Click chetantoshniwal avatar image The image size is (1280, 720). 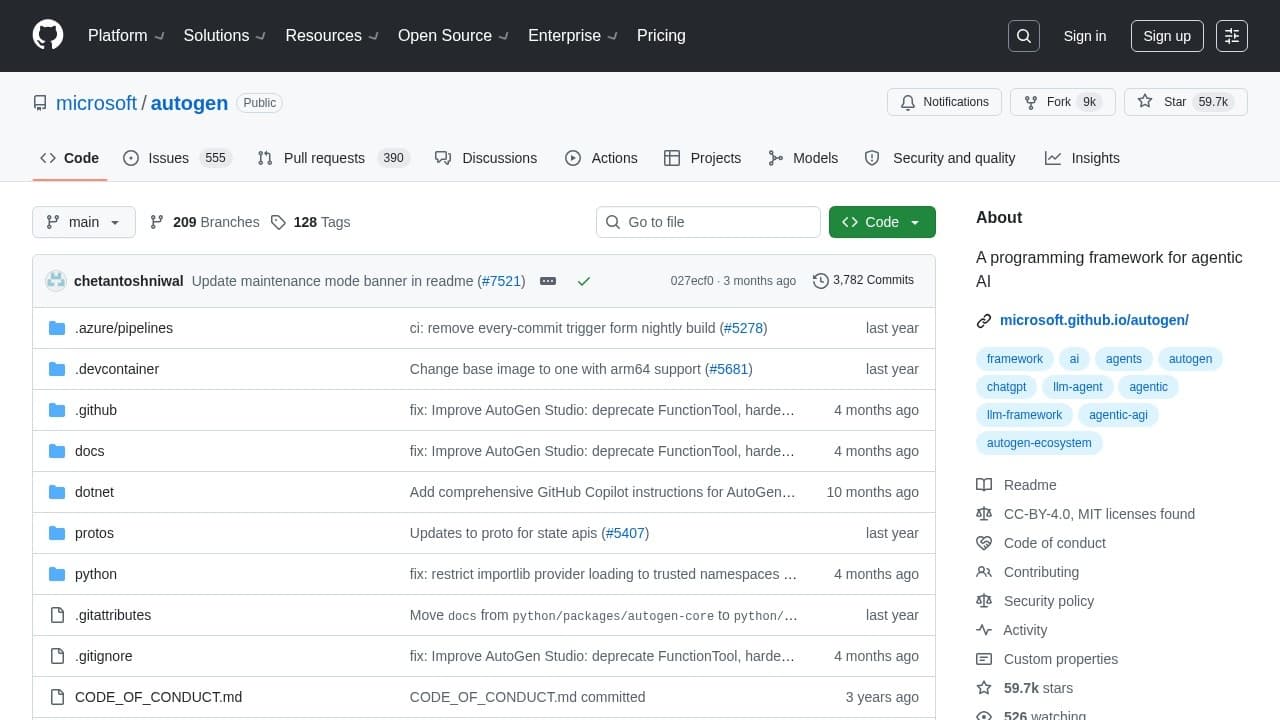pos(56,281)
